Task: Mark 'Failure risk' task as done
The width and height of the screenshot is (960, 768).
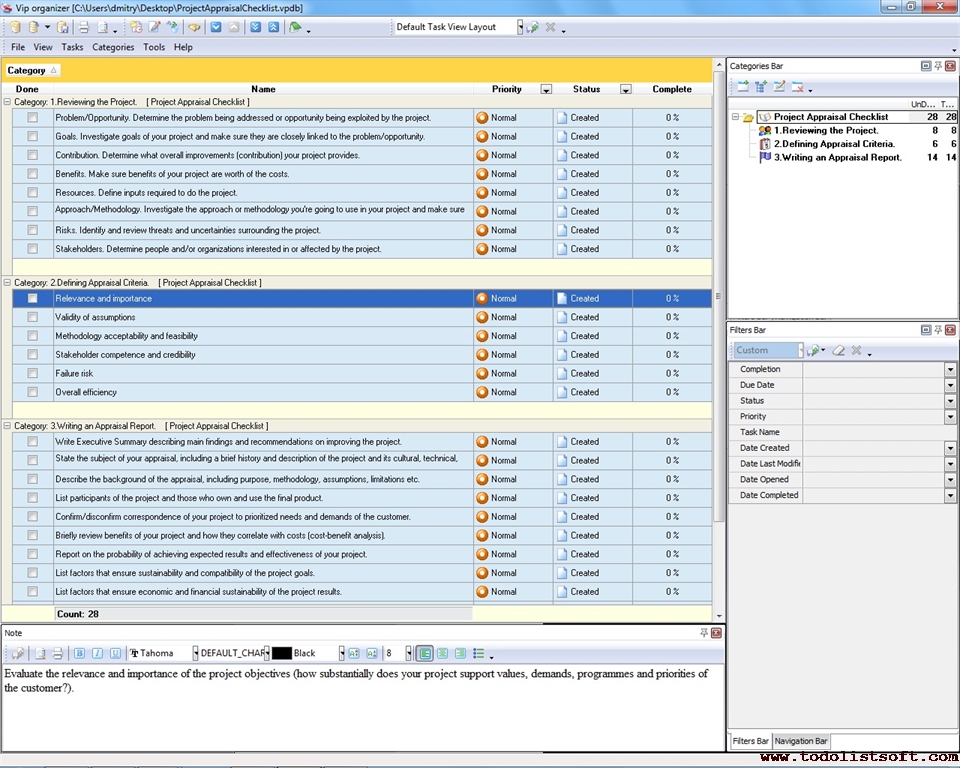Action: tap(33, 373)
